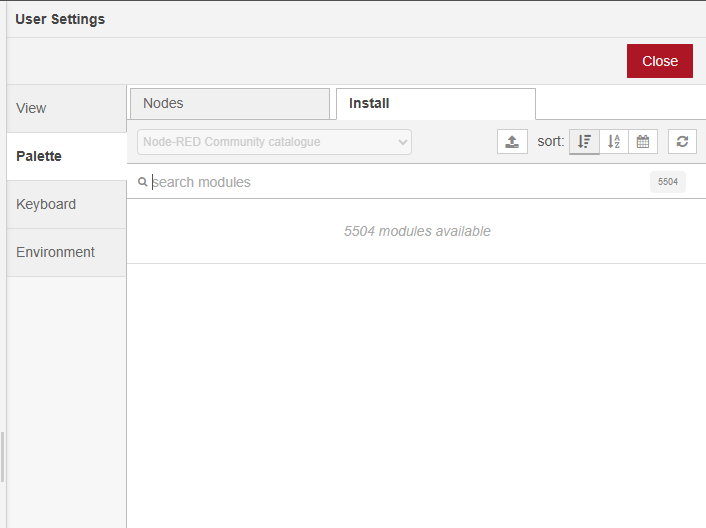Viewport: 706px width, 528px height.
Task: Click the 5504 module count badge
Action: (667, 182)
